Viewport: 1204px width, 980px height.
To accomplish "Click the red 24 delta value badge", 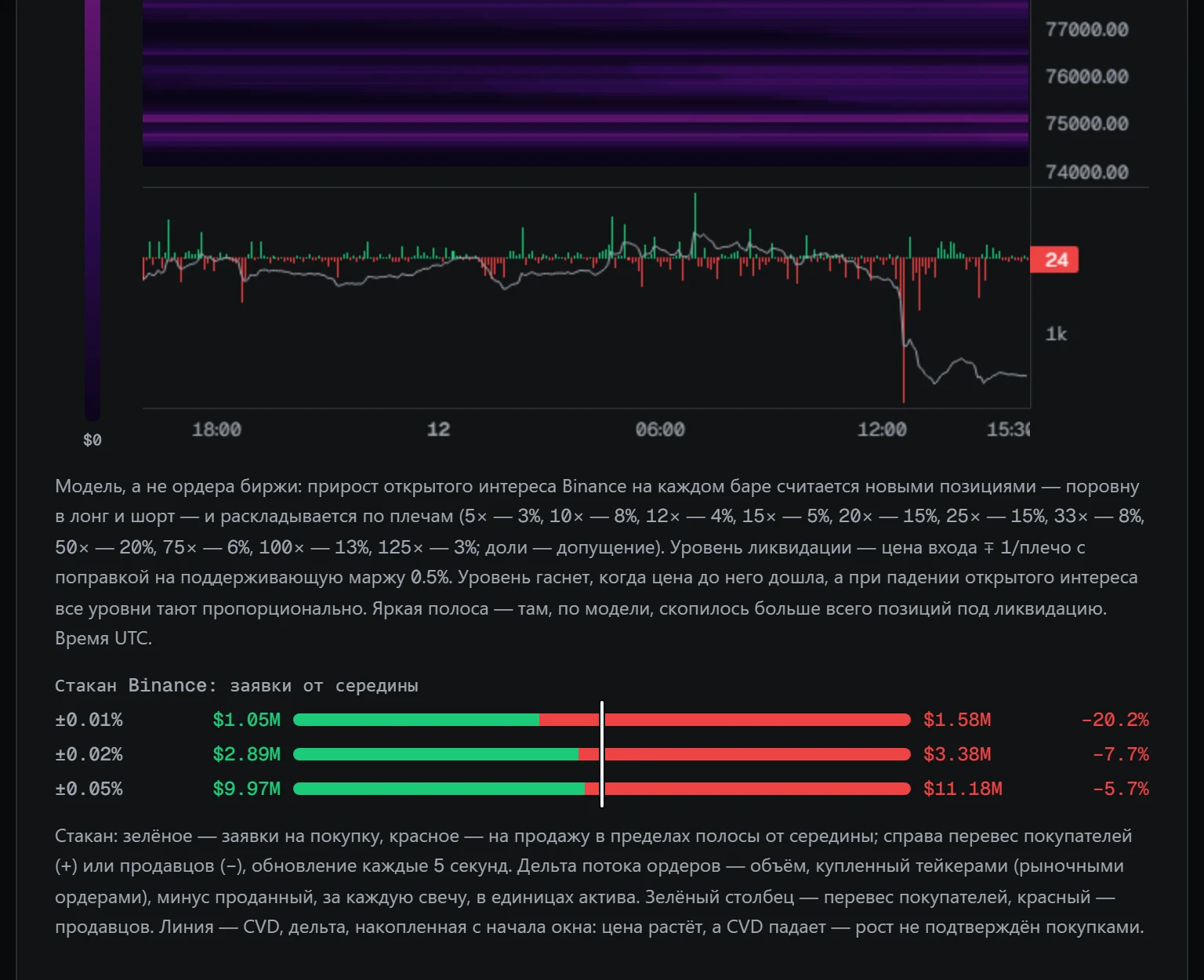I will (x=1055, y=260).
